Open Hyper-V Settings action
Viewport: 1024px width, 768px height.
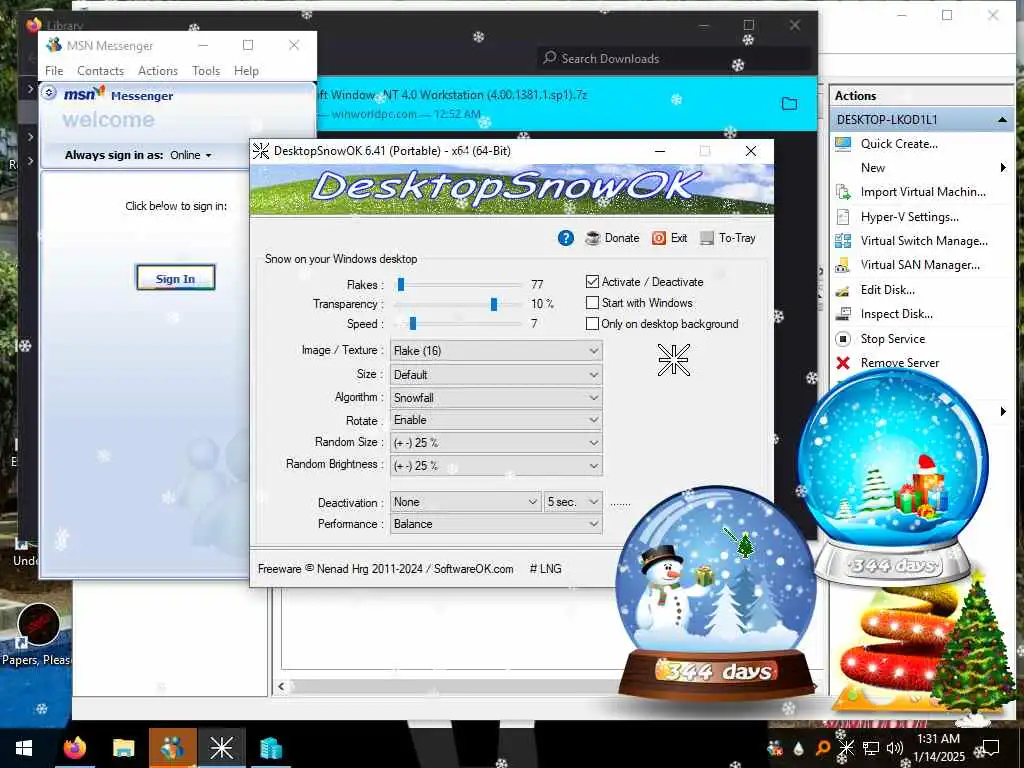point(909,217)
